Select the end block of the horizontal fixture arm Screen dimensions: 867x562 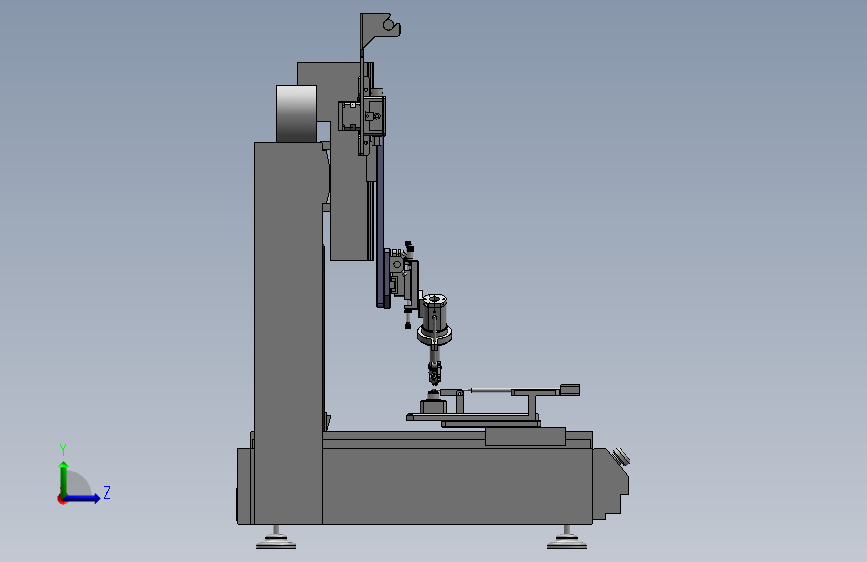click(x=570, y=389)
